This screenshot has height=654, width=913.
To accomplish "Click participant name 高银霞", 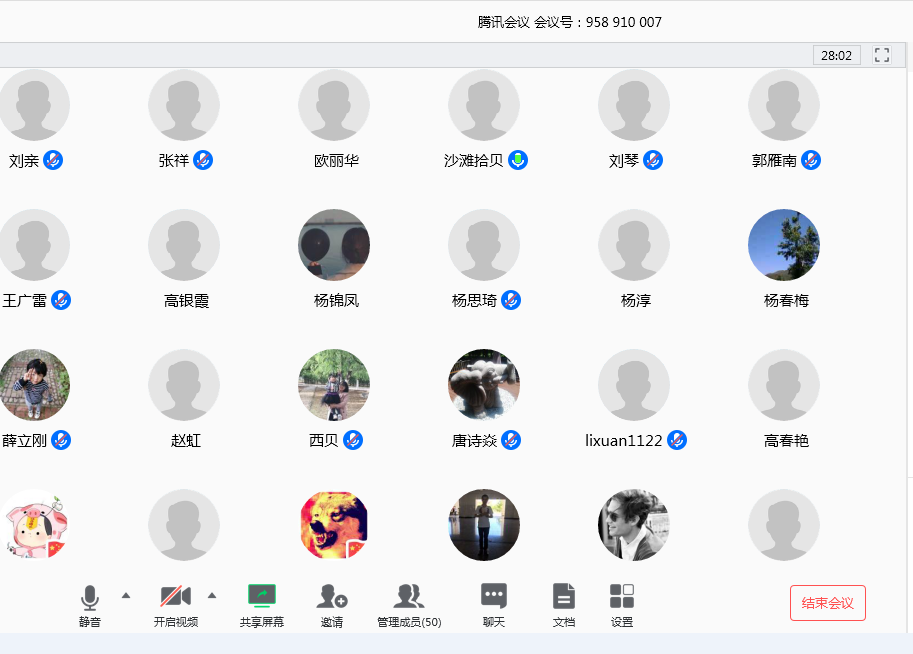I will click(186, 301).
